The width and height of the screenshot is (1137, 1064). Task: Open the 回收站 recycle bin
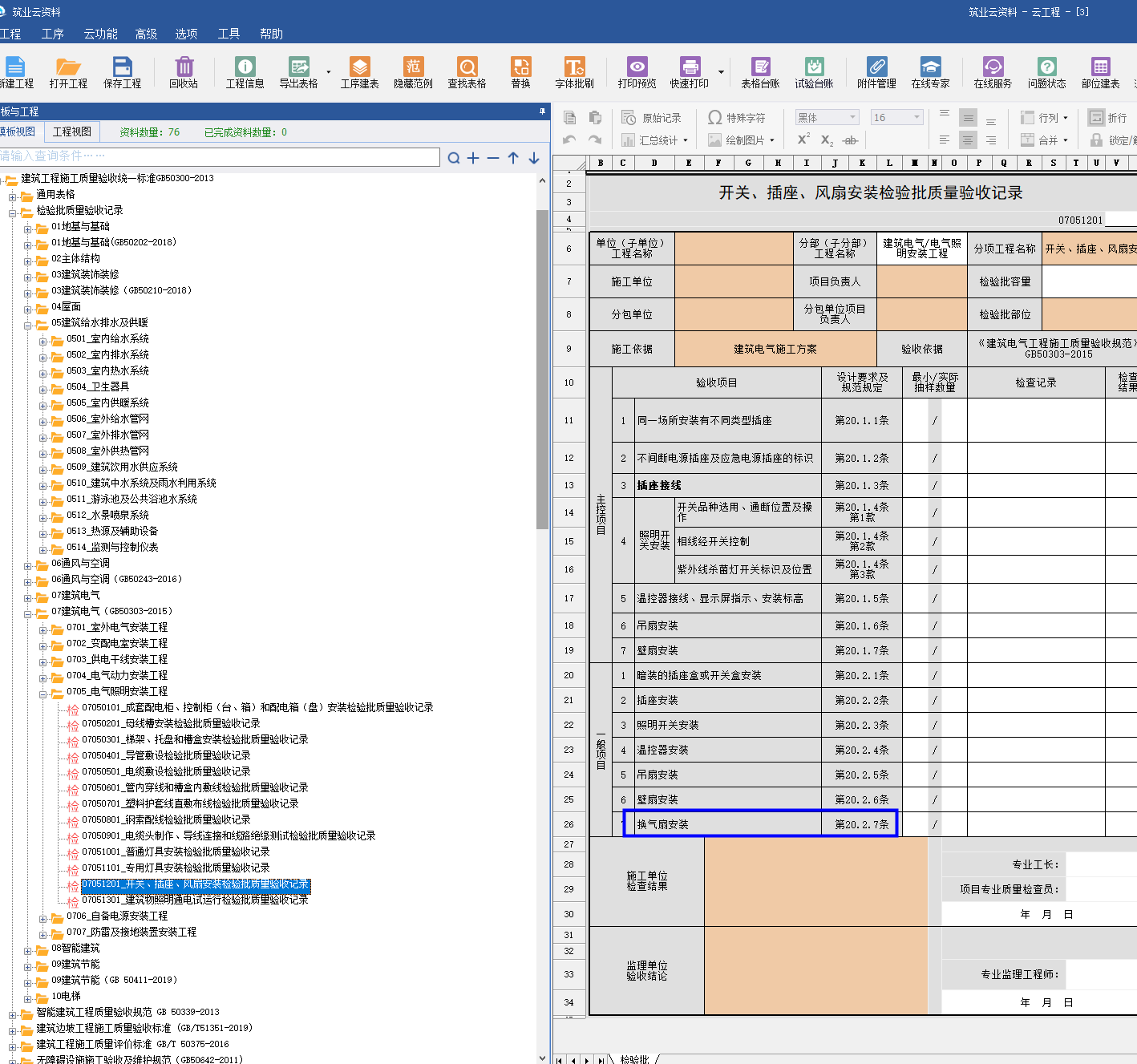tap(184, 72)
